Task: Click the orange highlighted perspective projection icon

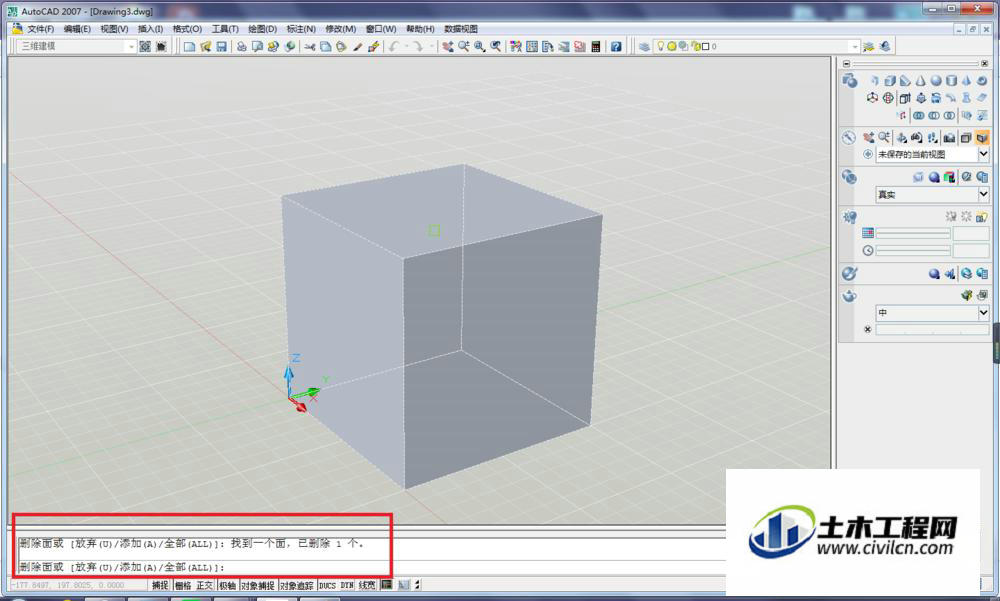Action: point(982,137)
